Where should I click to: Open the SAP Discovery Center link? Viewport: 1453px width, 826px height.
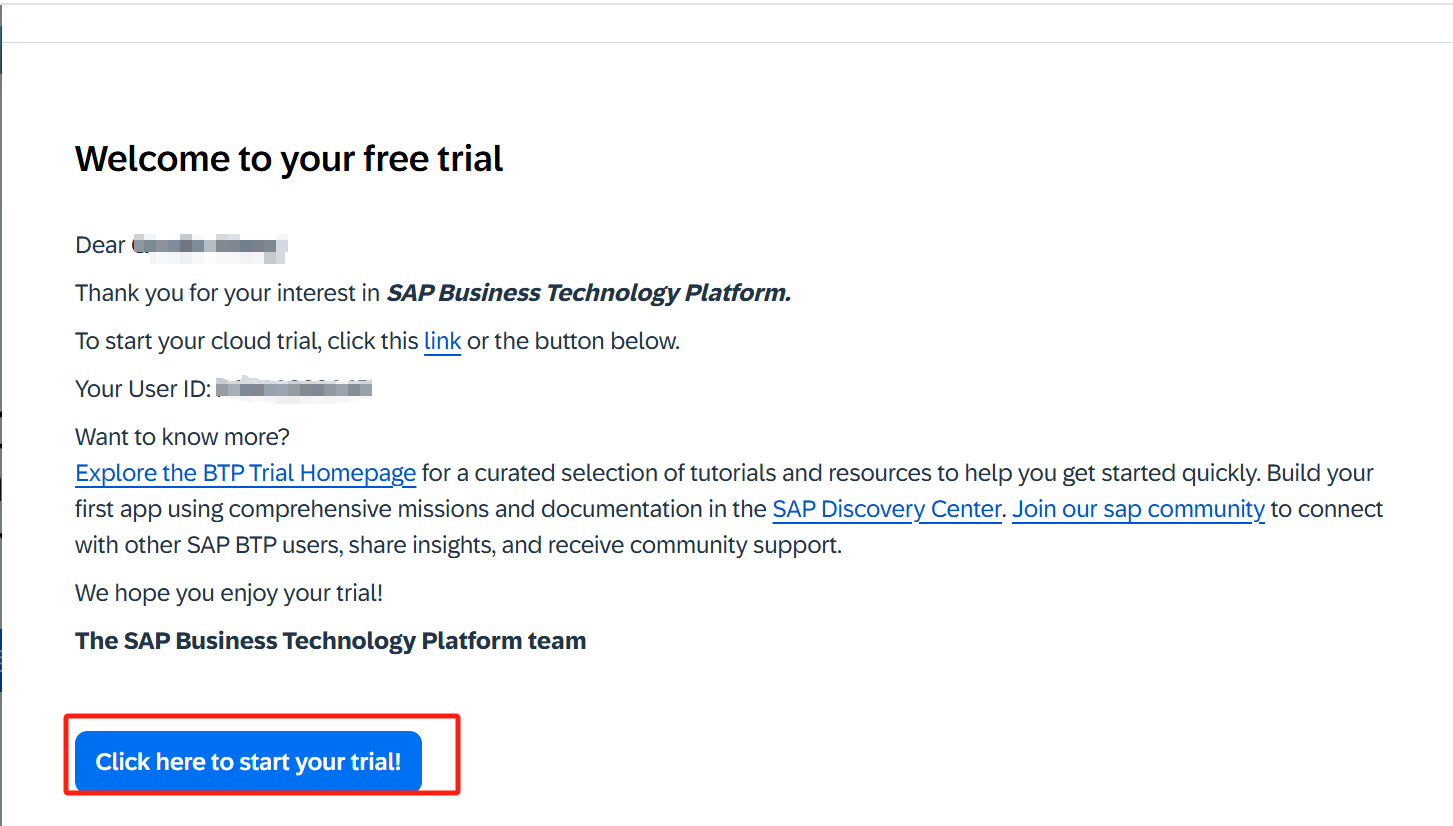(x=886, y=509)
